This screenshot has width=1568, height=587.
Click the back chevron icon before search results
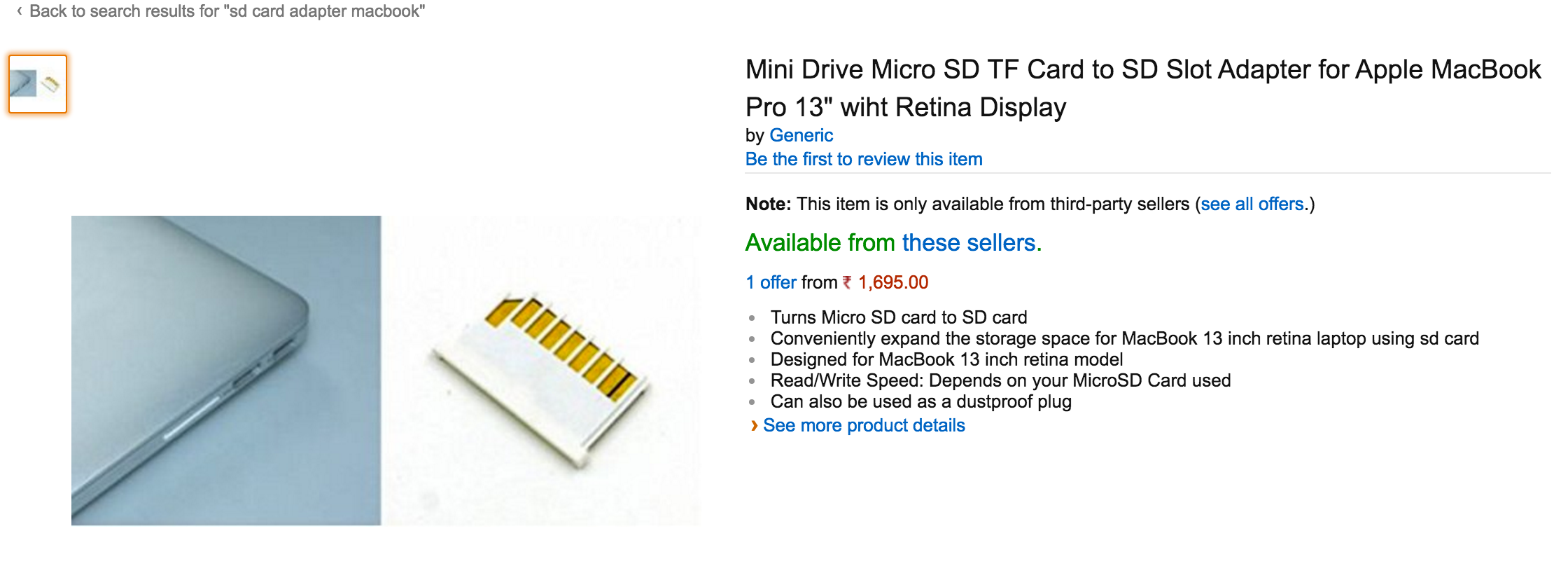click(20, 11)
